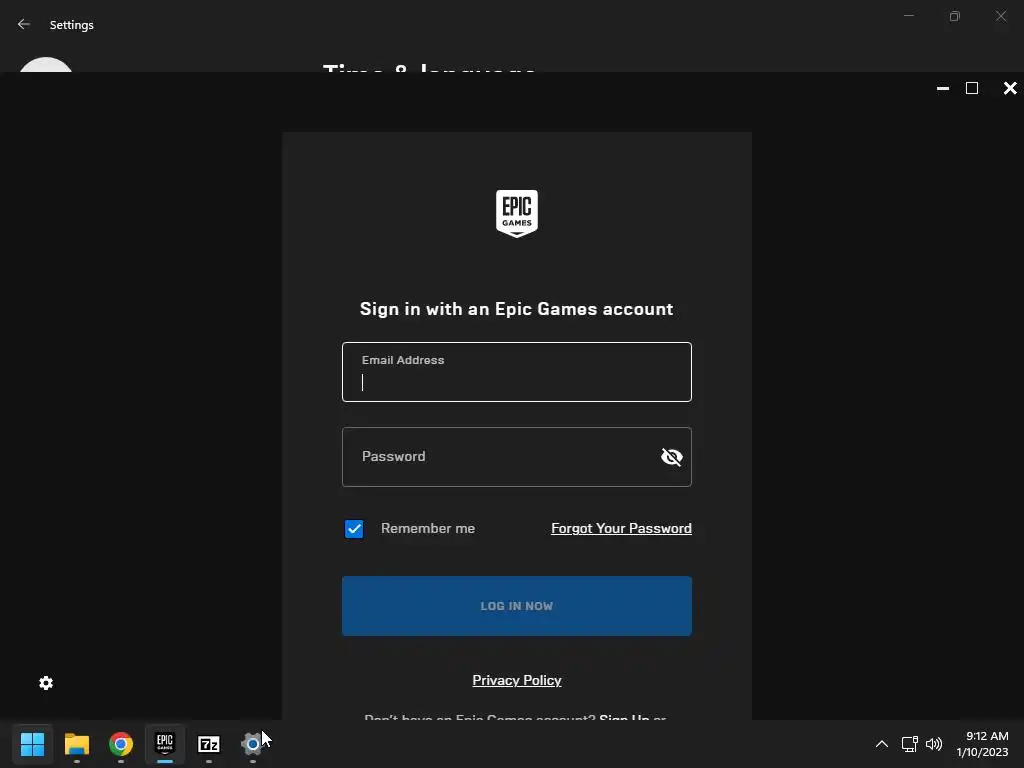The width and height of the screenshot is (1024, 768).
Task: Expand the hidden system tray icons
Action: pyautogui.click(x=882, y=744)
